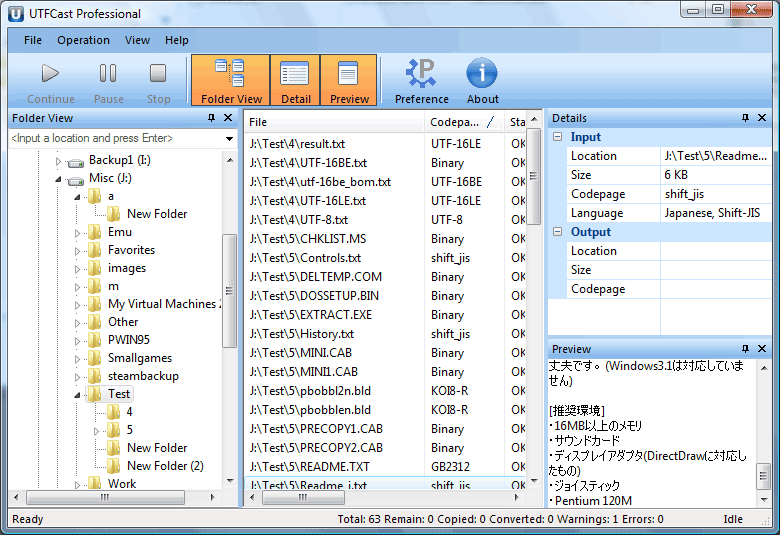
Task: Select the Other folder
Action: pyautogui.click(x=123, y=322)
